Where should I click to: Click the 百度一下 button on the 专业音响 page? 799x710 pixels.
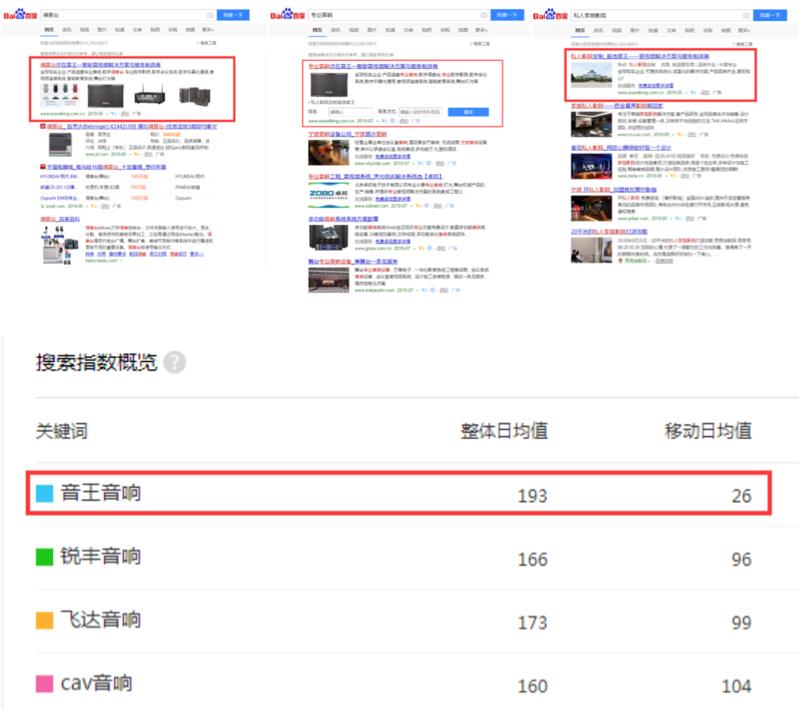click(507, 15)
